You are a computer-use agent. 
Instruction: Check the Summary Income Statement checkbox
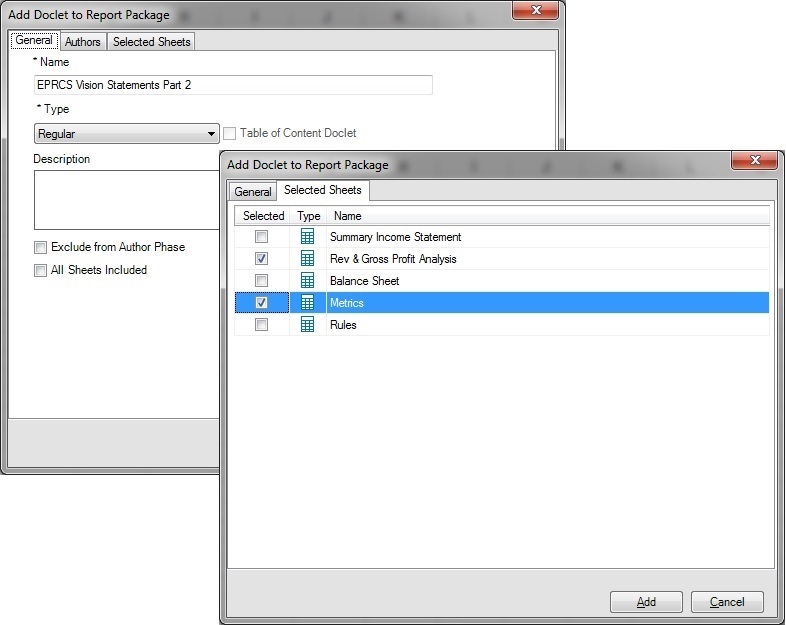(x=261, y=237)
